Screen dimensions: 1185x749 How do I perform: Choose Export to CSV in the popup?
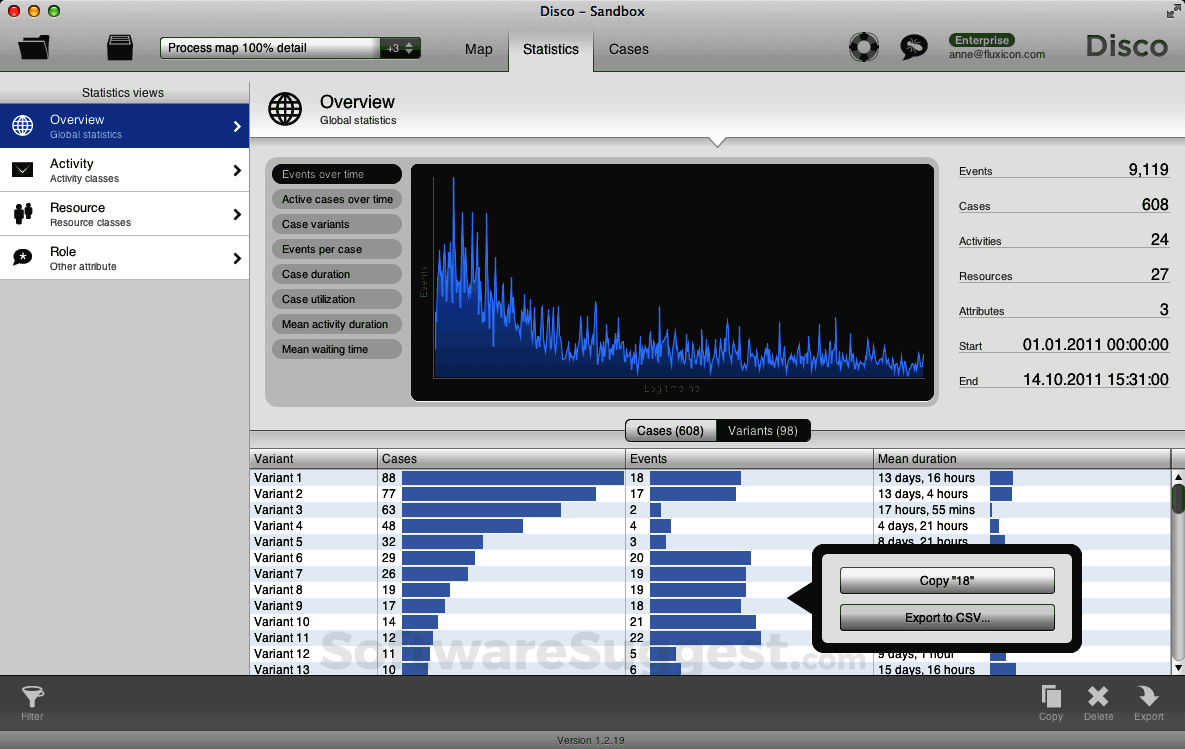[x=946, y=617]
